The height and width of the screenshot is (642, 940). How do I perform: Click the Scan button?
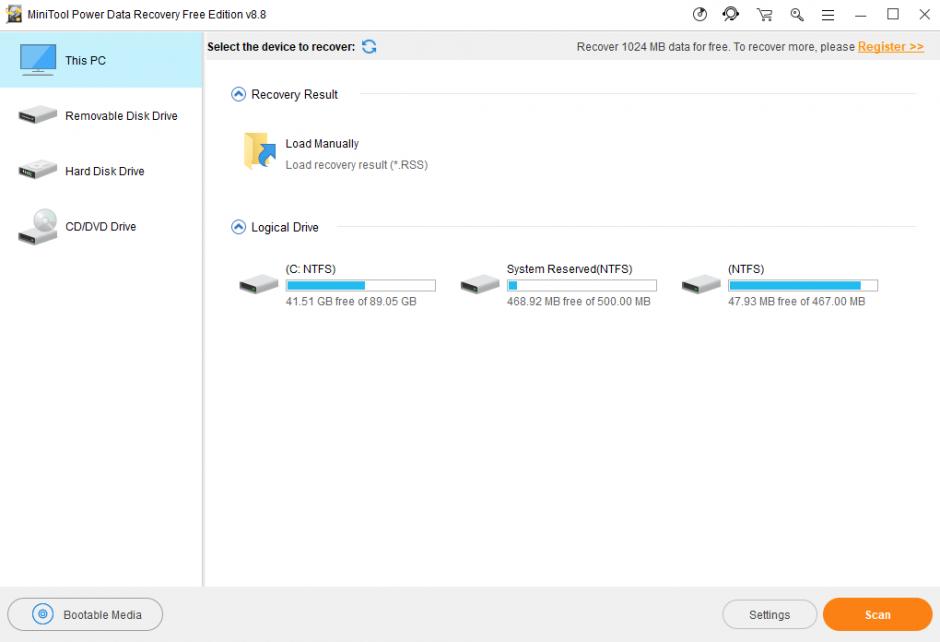coord(877,614)
